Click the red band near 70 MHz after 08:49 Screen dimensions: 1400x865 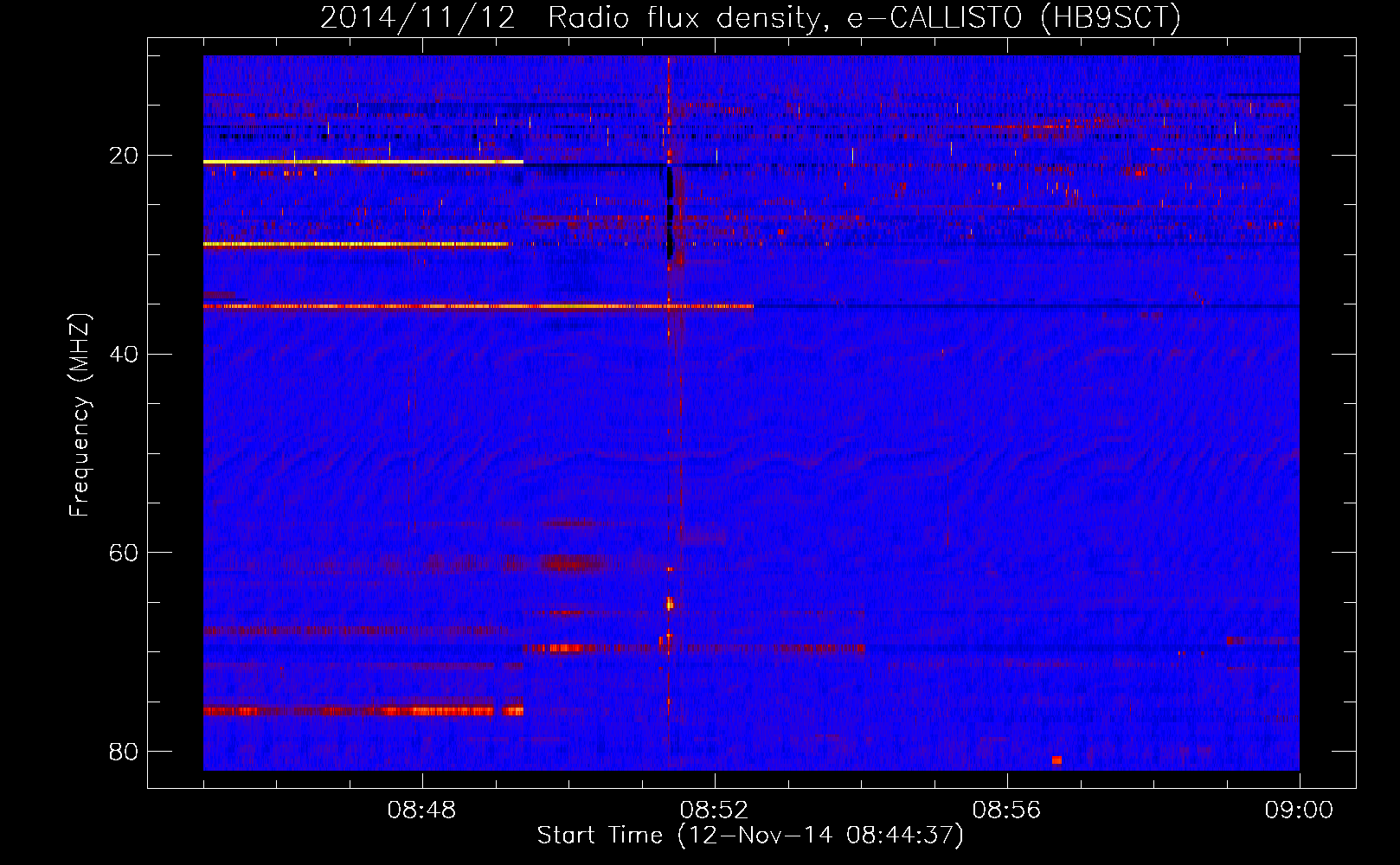click(x=694, y=648)
